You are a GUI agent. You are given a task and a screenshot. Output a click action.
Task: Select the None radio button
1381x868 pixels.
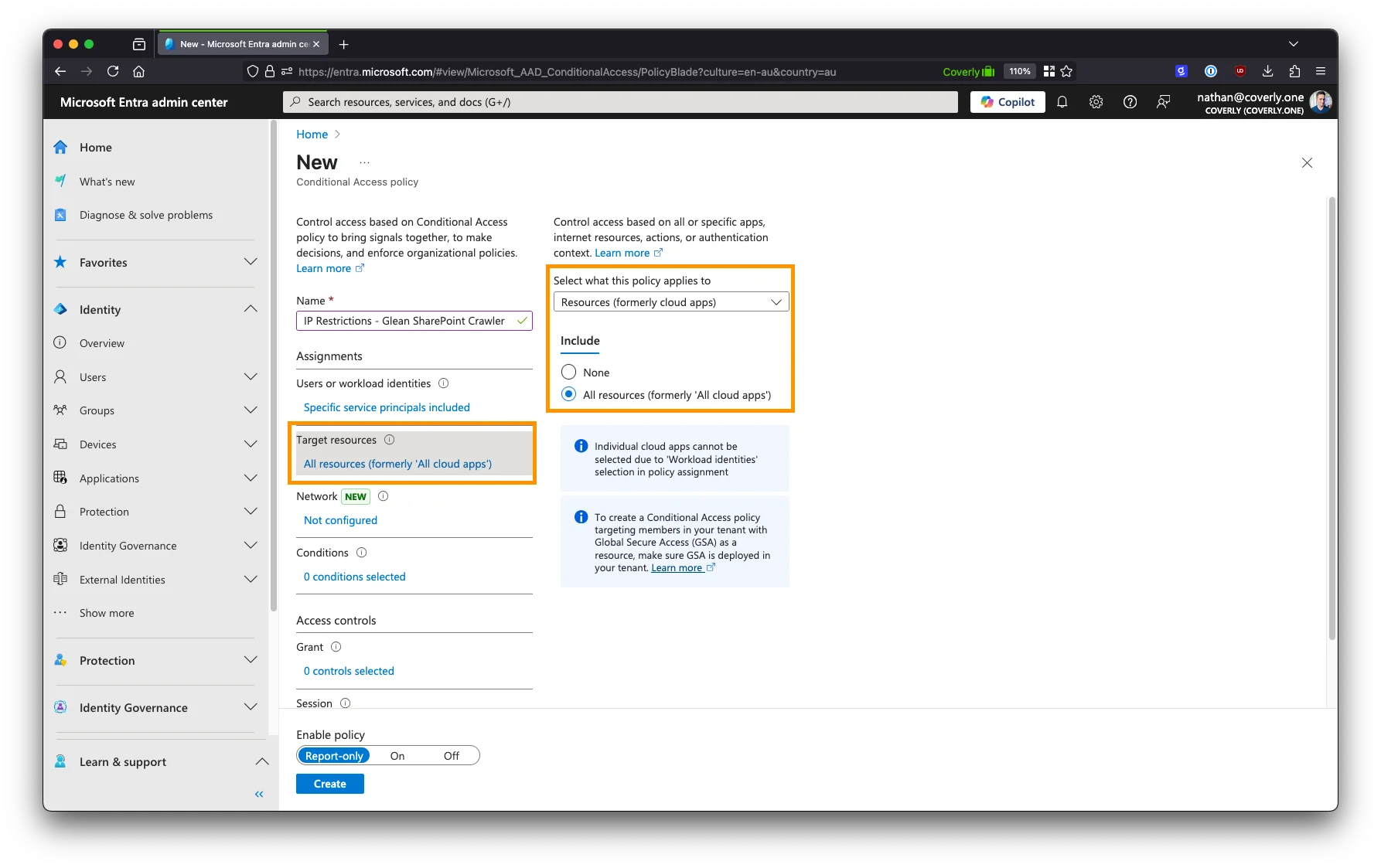click(569, 372)
